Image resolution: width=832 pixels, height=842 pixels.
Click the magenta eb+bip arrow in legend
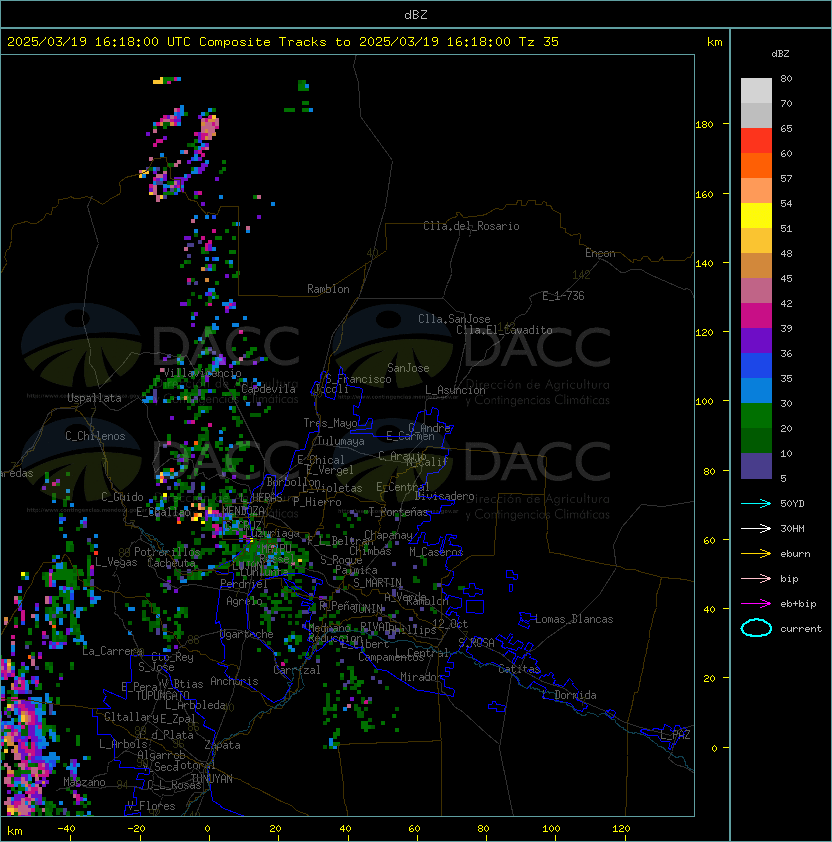click(756, 604)
